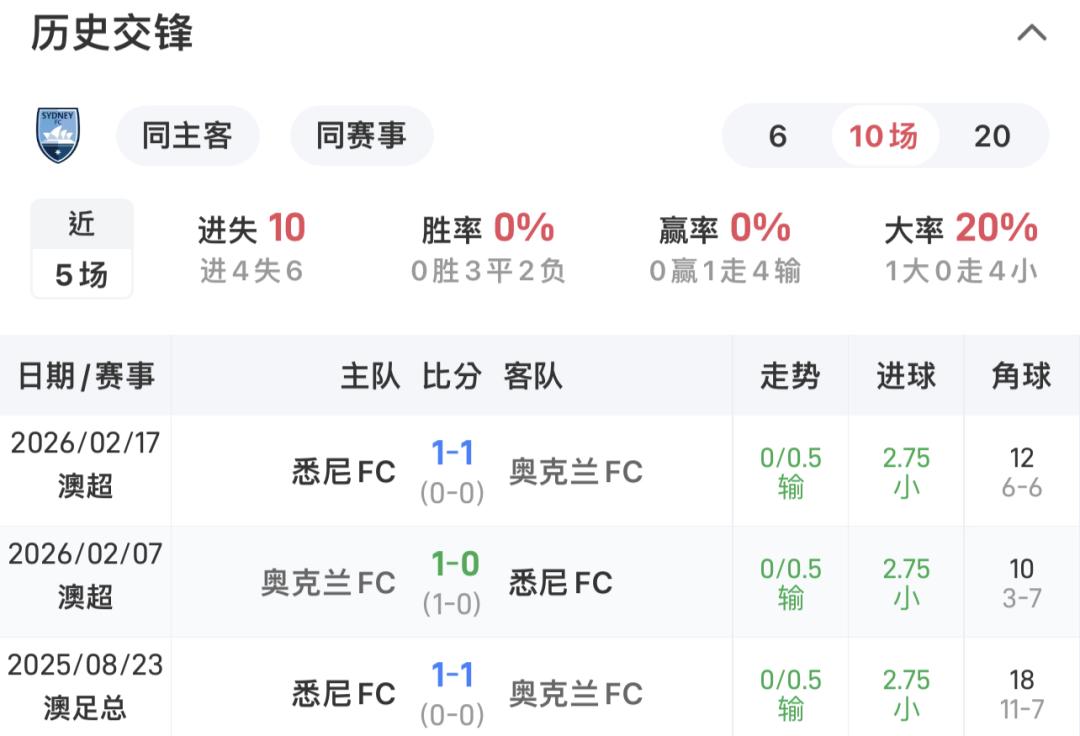Toggle the 同主客 filter
The image size is (1080, 736).
[187, 136]
